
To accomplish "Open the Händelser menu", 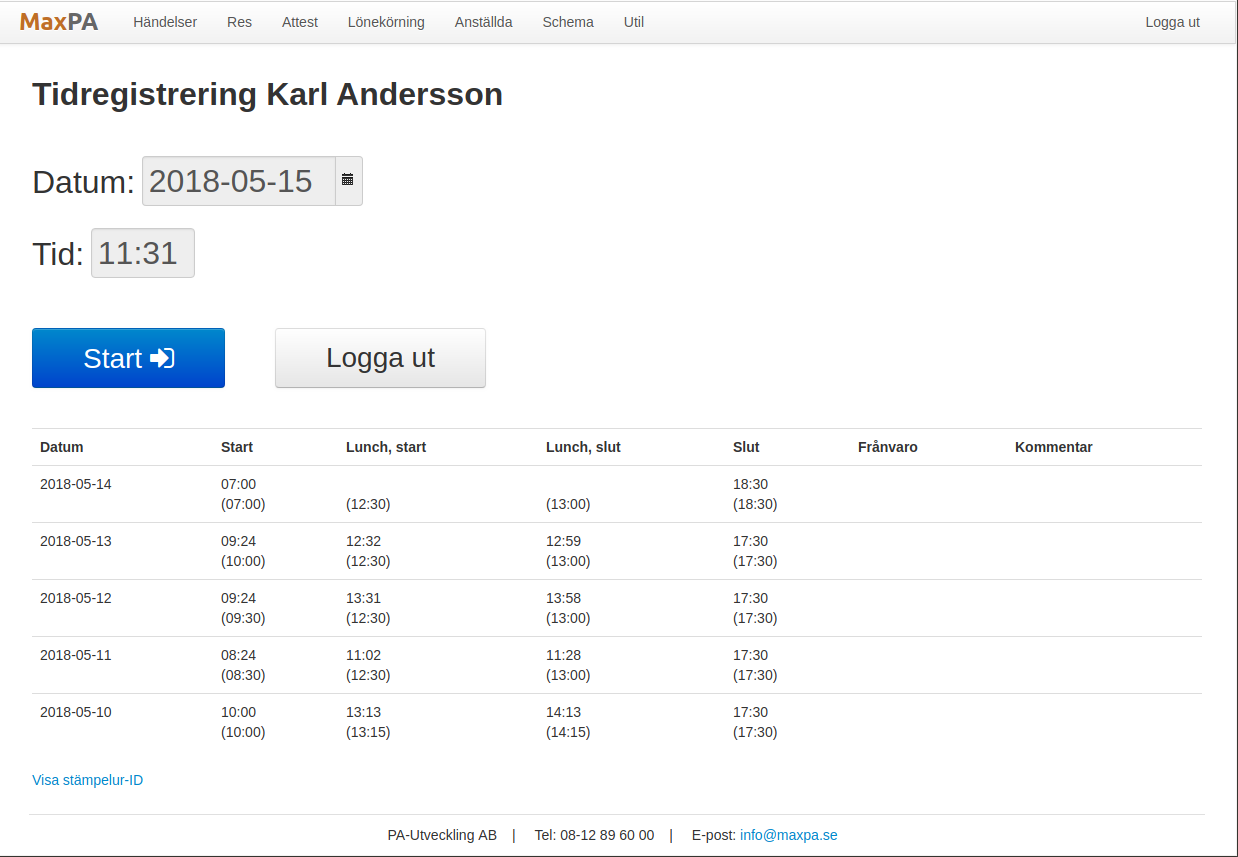I will pos(165,22).
